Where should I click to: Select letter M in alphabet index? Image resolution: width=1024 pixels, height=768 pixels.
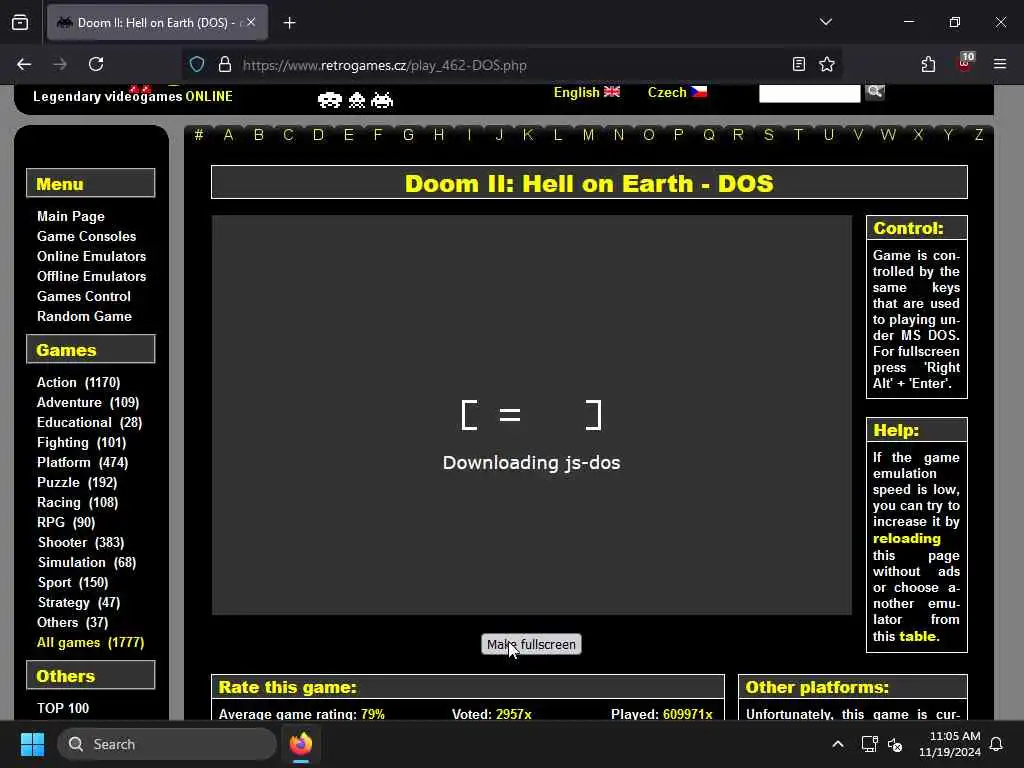pyautogui.click(x=588, y=135)
